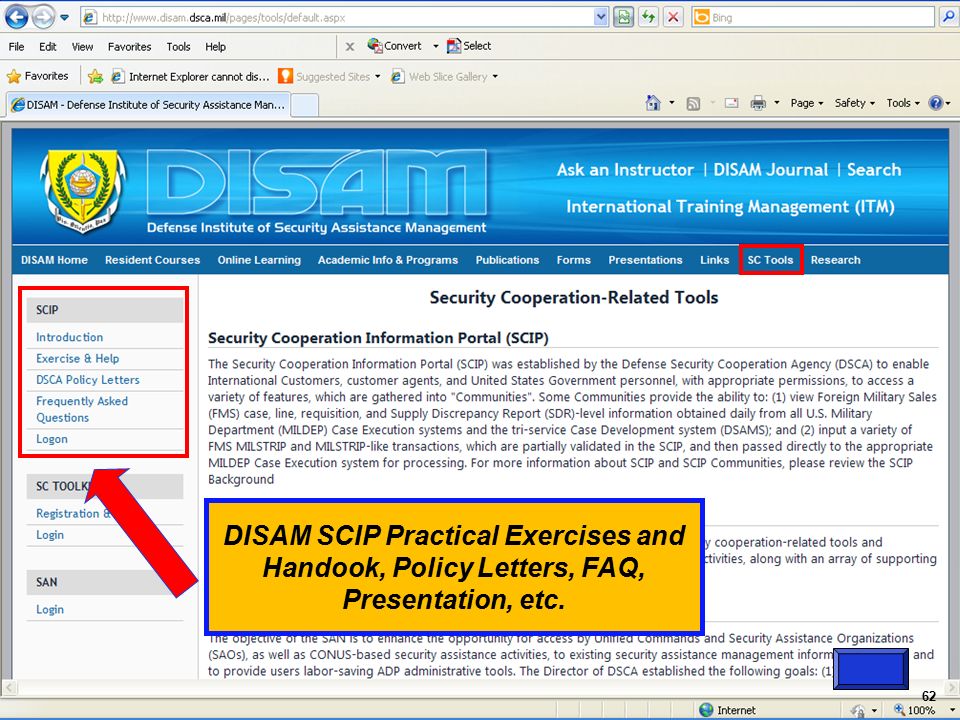Open the Tools menu in menu bar

[x=178, y=47]
